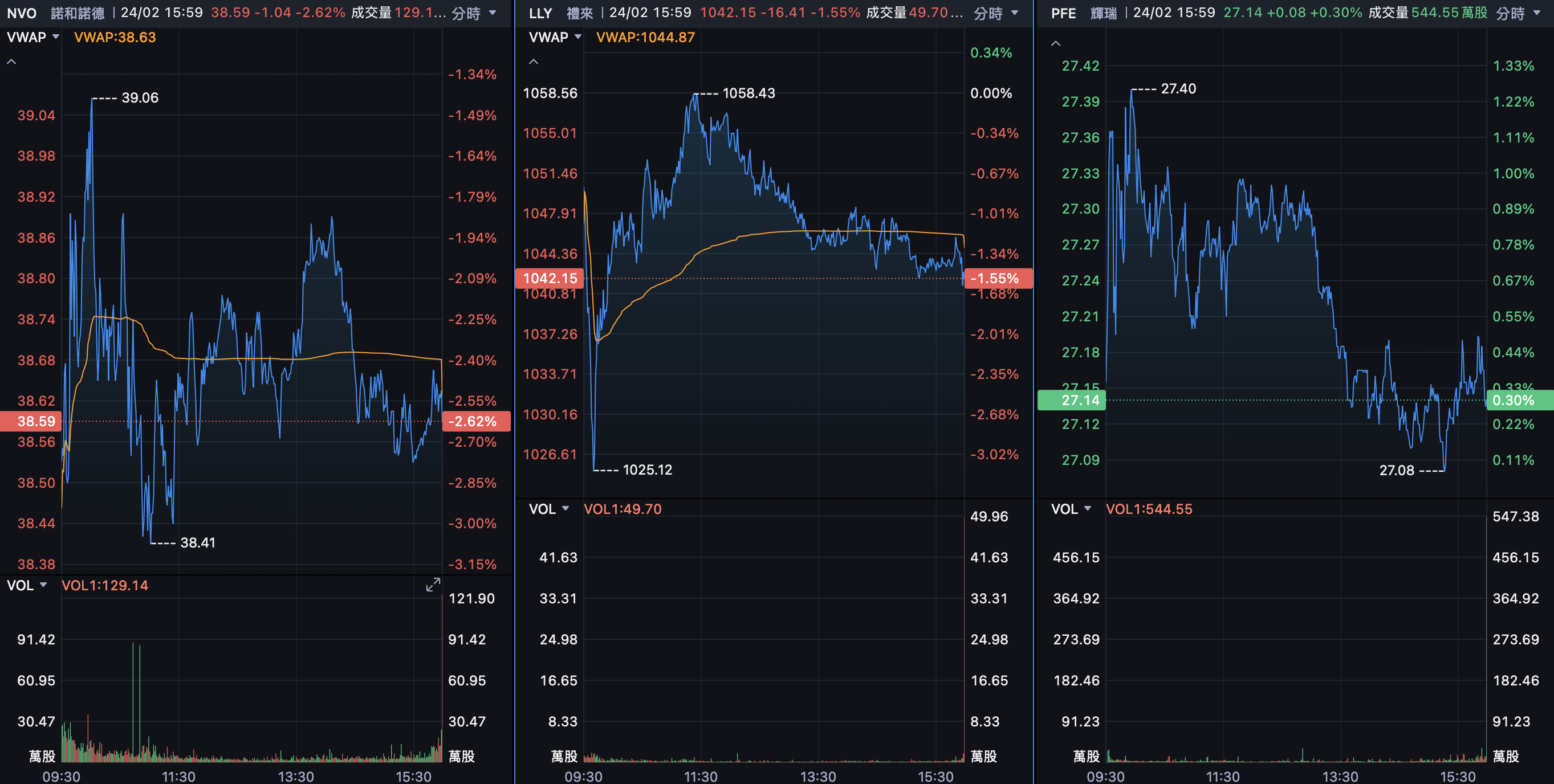Open PFE VOL indicator dropdown
Viewport: 1554px width, 784px height.
(1070, 509)
